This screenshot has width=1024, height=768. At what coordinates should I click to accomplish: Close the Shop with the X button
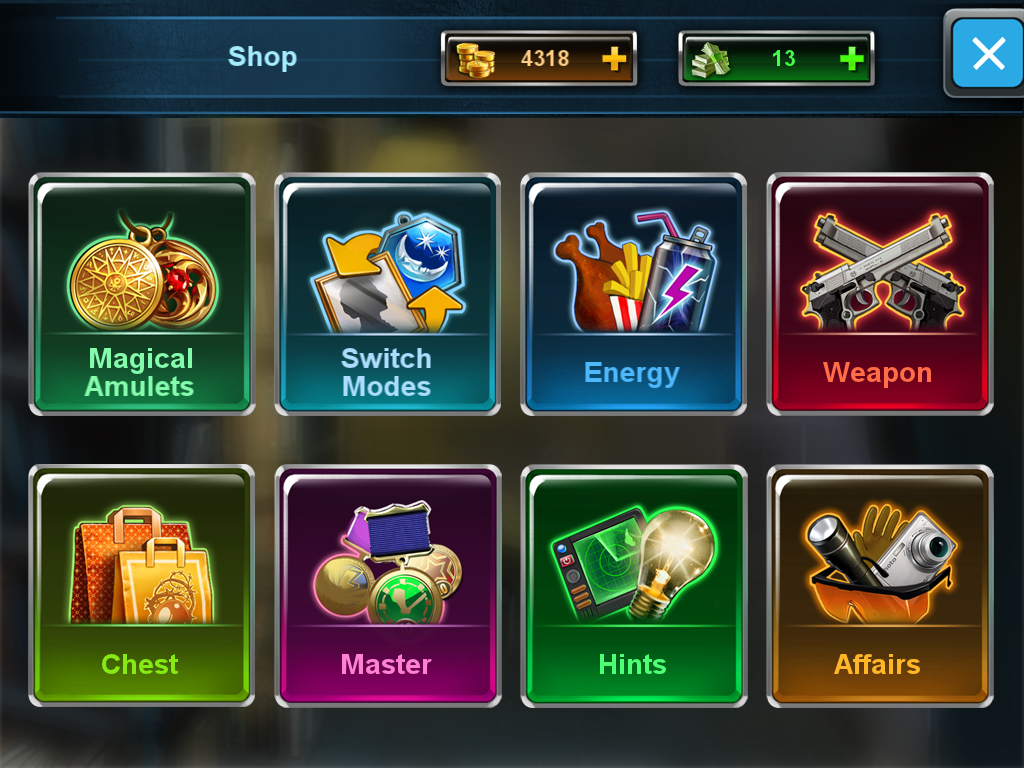(989, 54)
